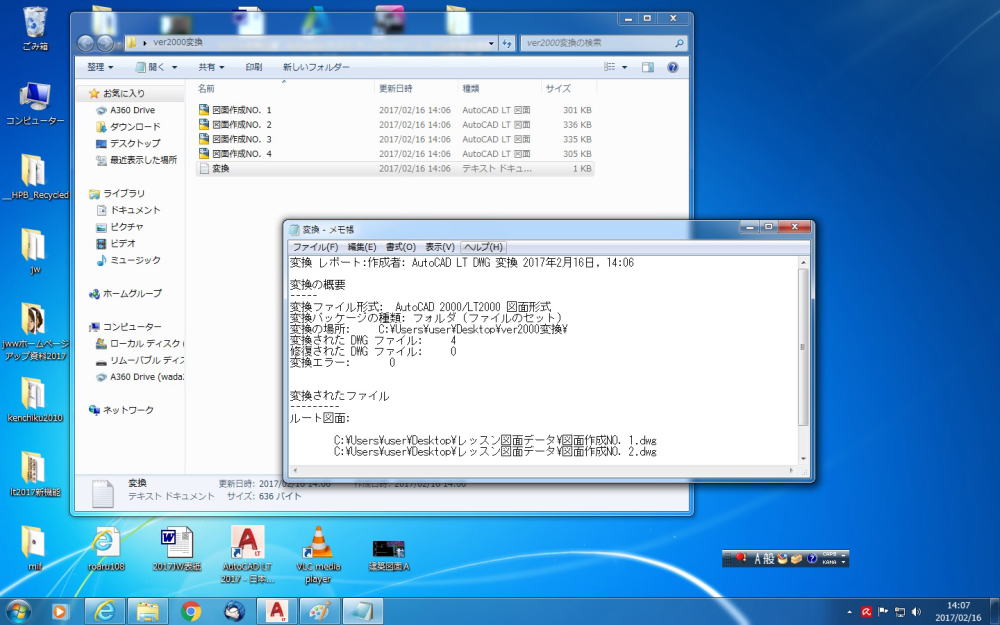Show hidden system tray icons

point(849,612)
